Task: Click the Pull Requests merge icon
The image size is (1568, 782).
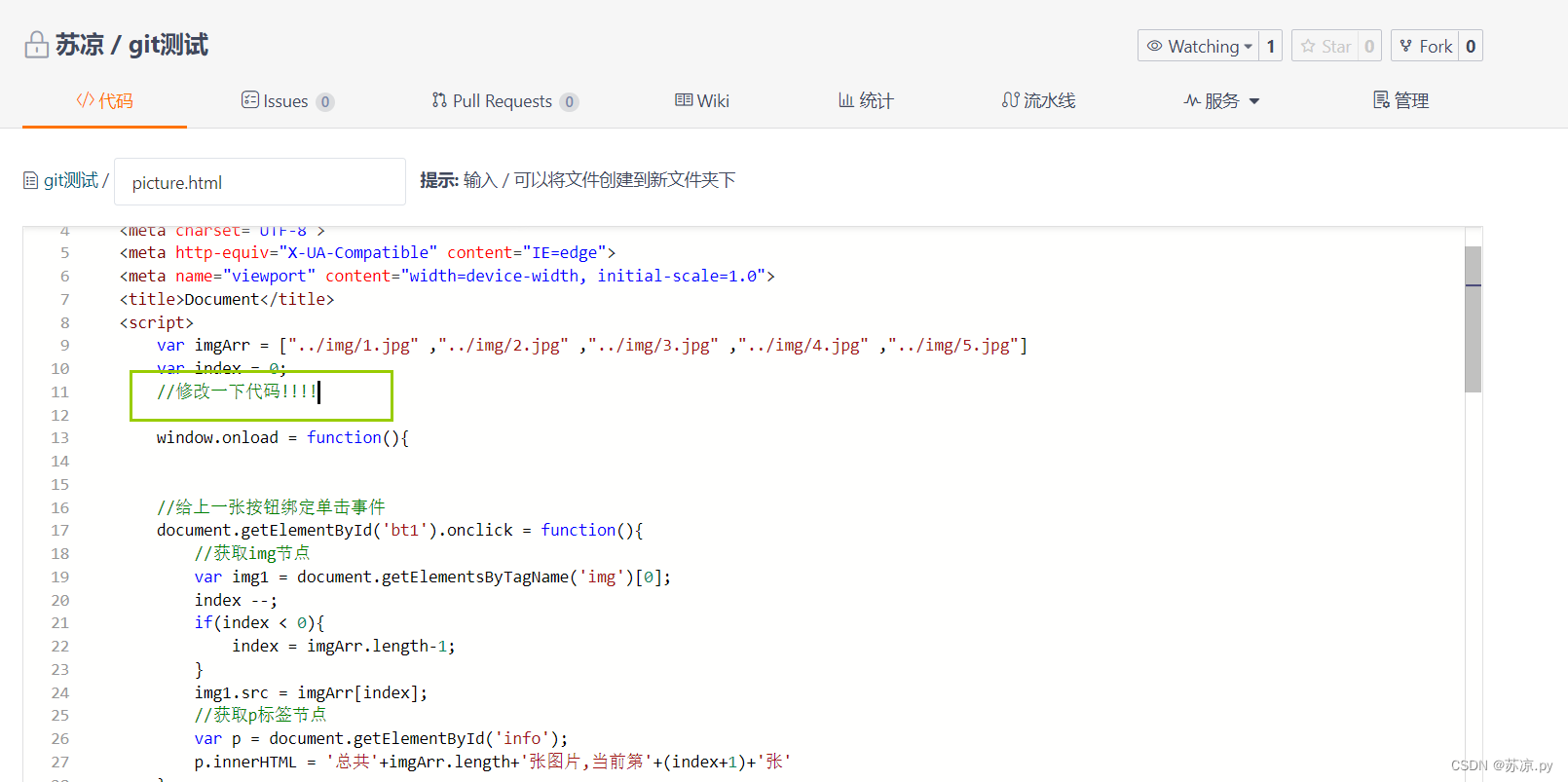Action: [x=439, y=100]
